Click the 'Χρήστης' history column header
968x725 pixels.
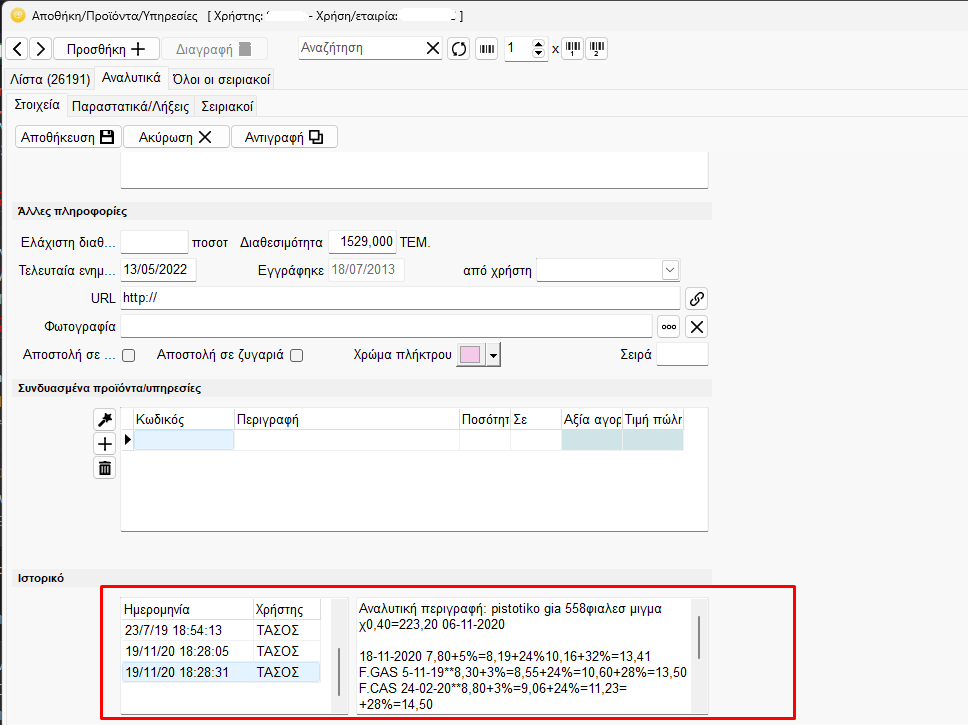click(287, 610)
